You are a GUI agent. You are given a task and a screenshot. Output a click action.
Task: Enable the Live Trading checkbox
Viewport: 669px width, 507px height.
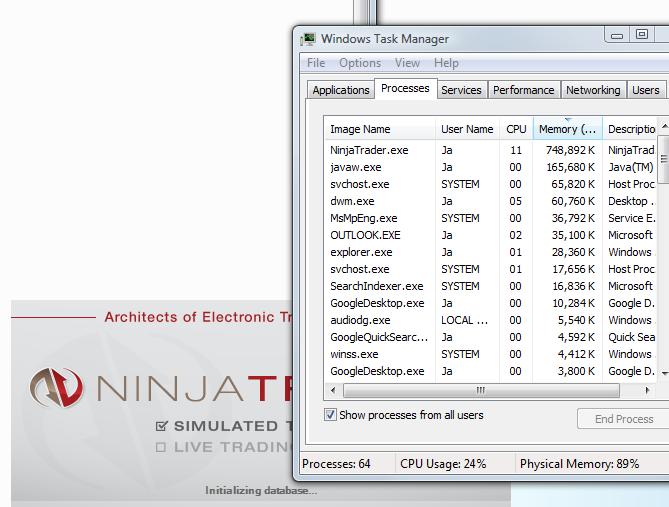(161, 448)
